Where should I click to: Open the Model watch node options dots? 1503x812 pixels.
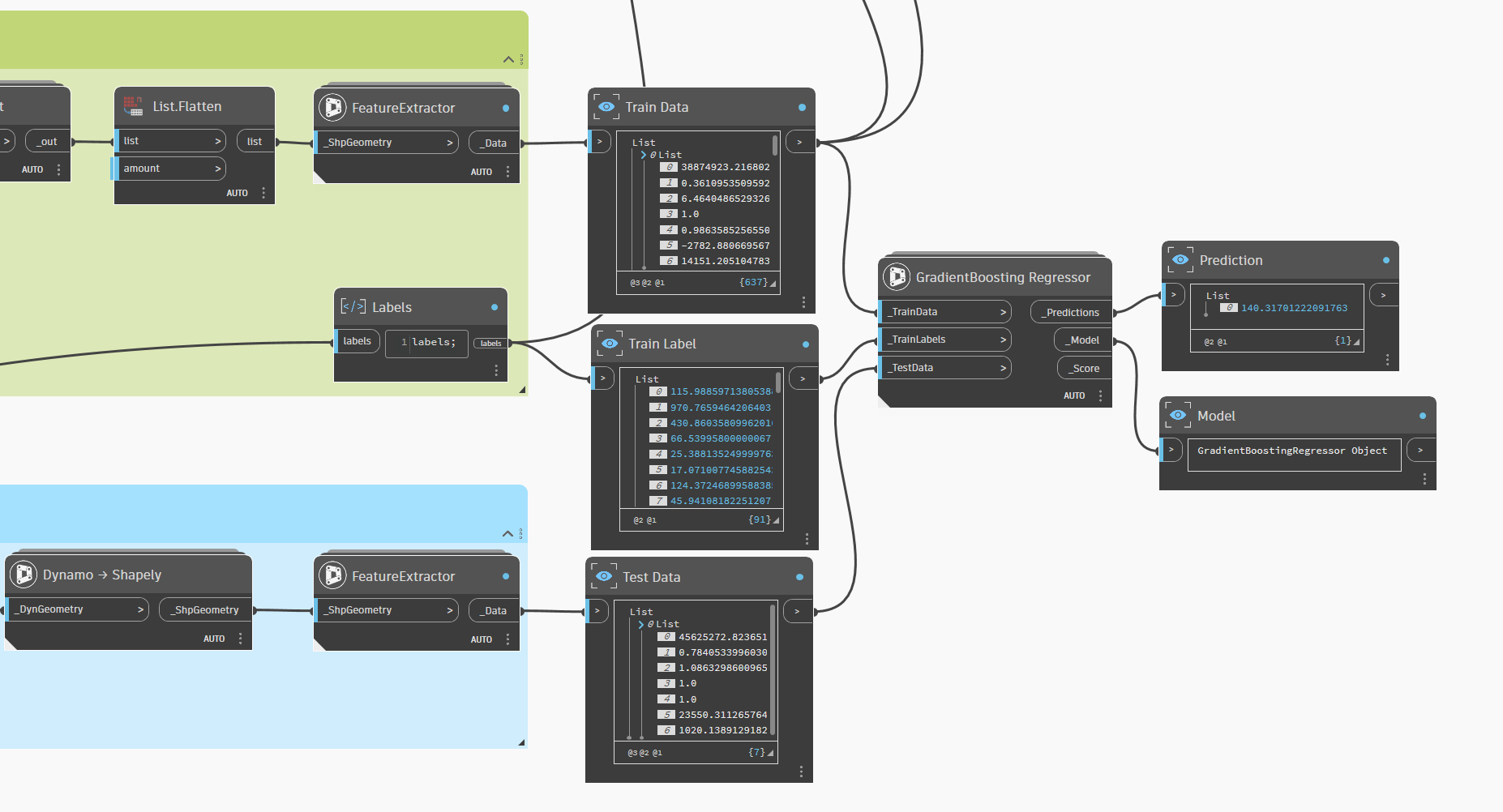(1424, 479)
